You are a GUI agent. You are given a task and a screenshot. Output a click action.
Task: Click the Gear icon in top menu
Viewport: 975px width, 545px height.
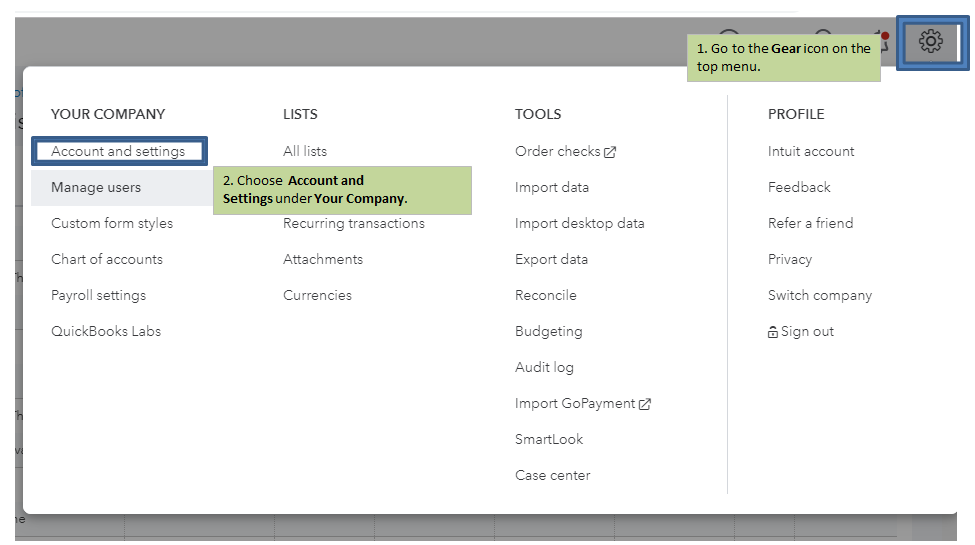930,42
